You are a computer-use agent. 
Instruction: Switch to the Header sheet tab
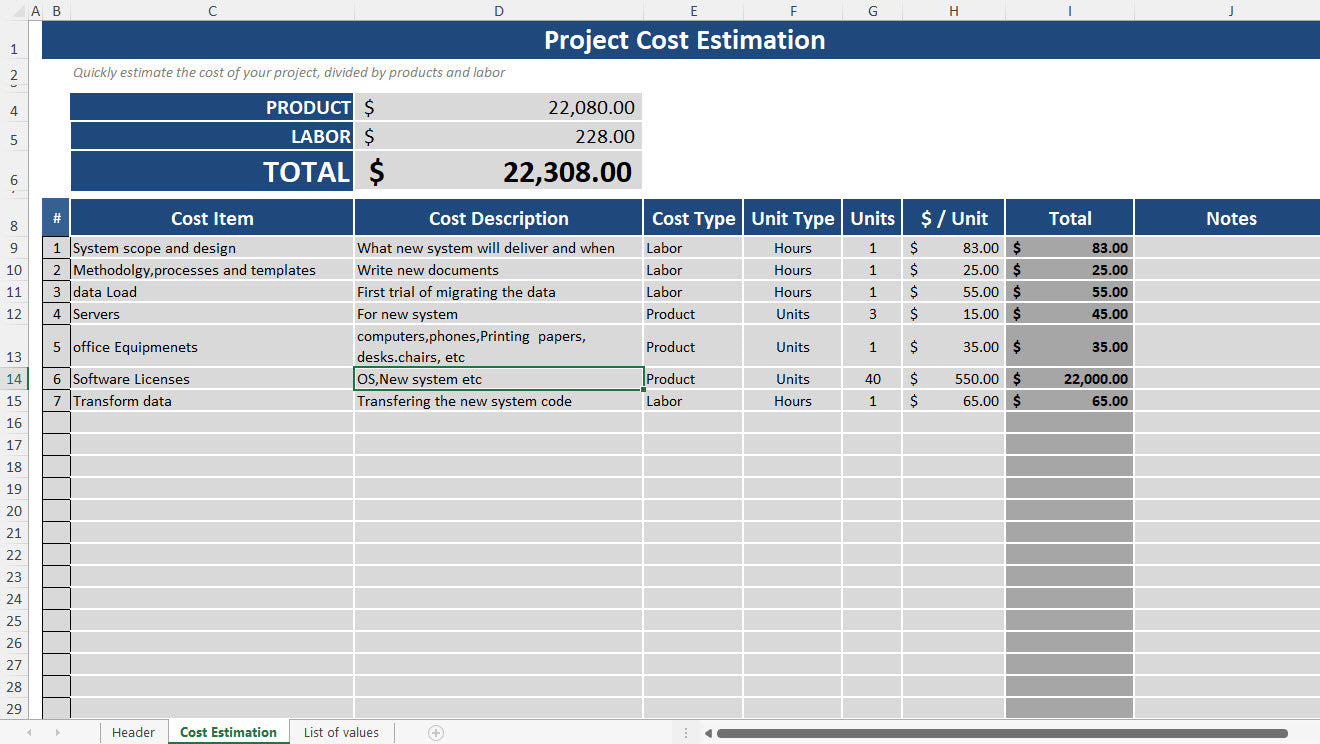pyautogui.click(x=133, y=732)
